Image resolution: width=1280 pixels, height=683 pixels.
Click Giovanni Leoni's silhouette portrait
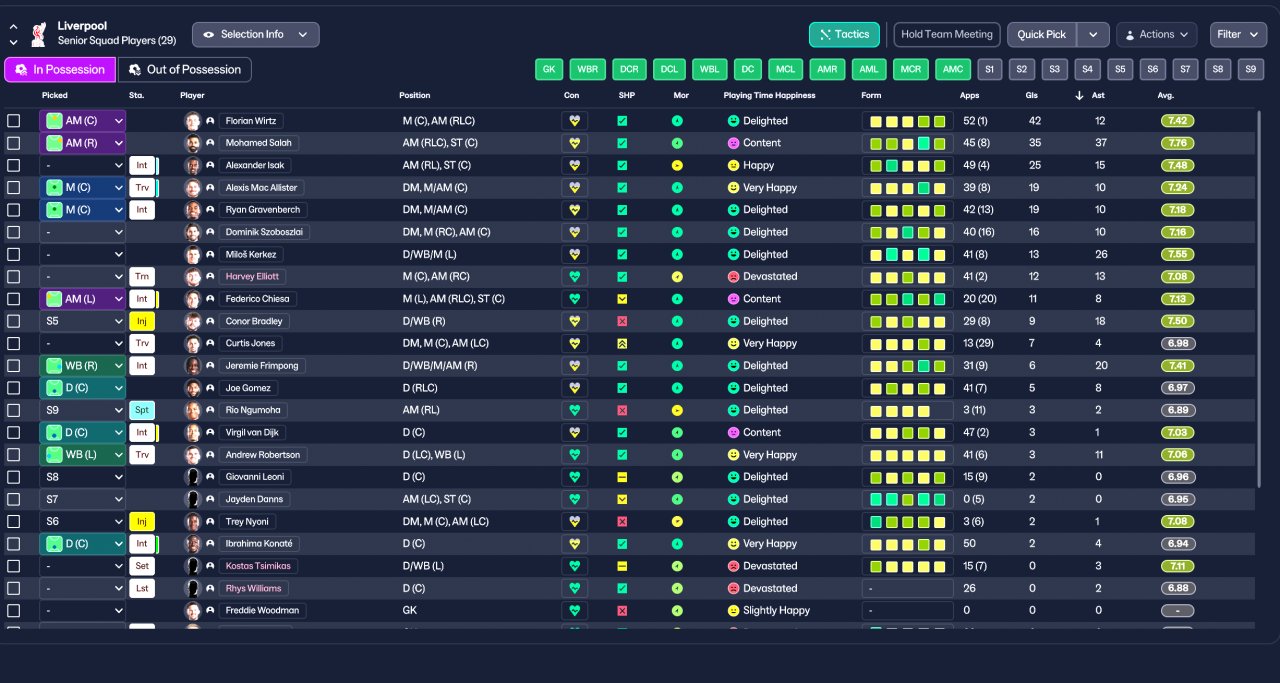(193, 477)
